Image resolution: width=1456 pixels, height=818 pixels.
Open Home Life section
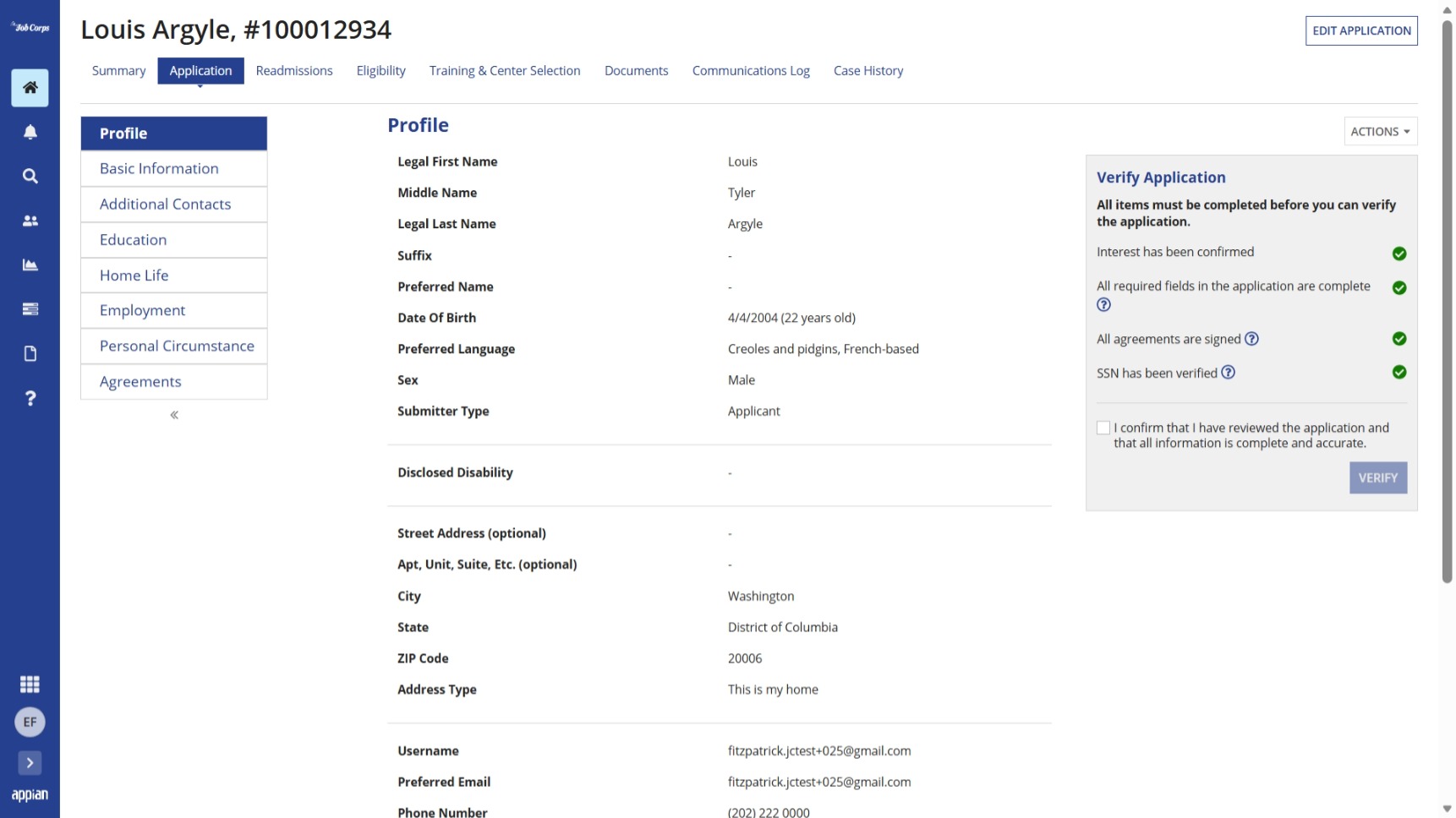[174, 275]
